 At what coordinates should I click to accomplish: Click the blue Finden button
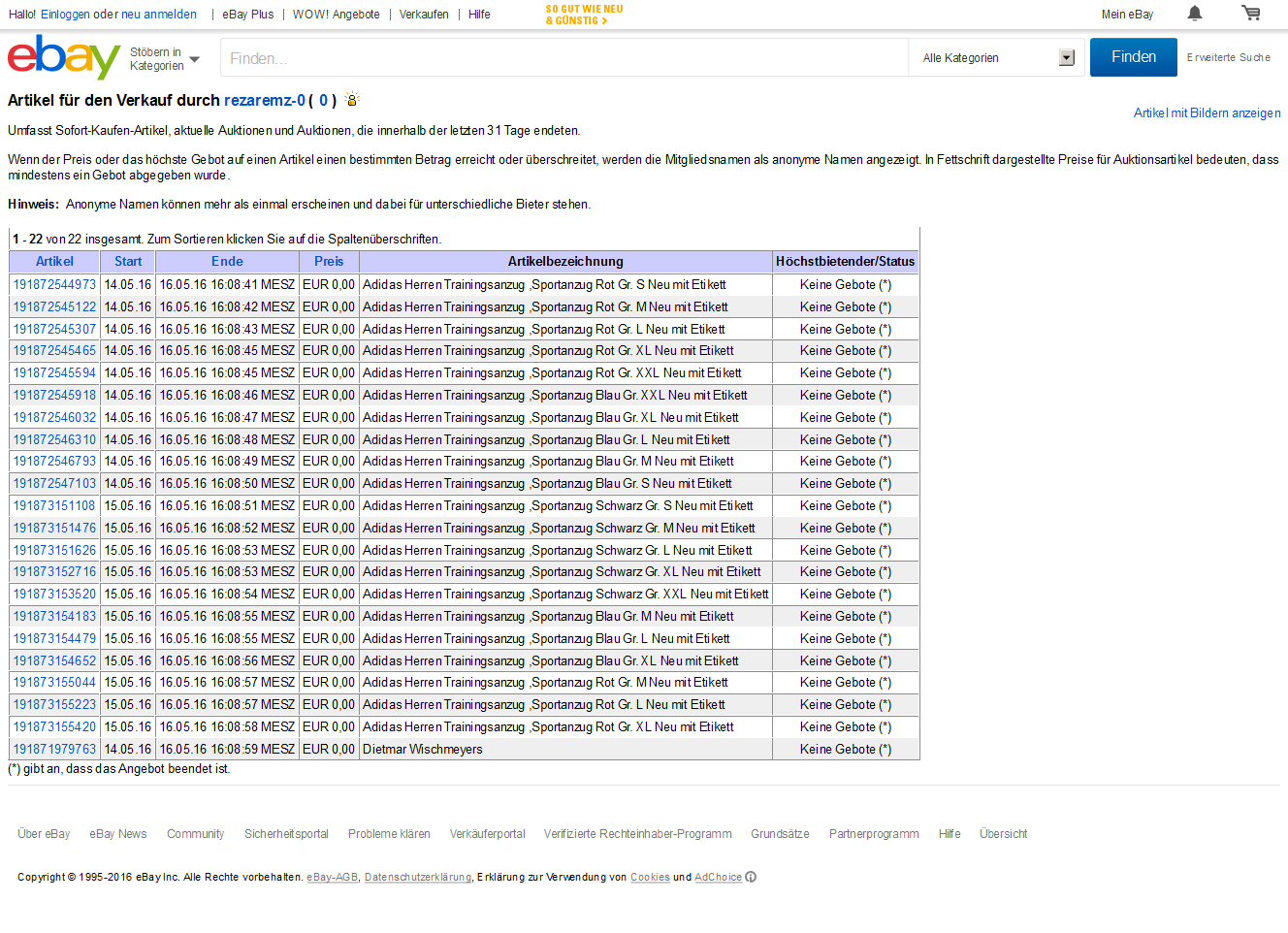point(1133,57)
